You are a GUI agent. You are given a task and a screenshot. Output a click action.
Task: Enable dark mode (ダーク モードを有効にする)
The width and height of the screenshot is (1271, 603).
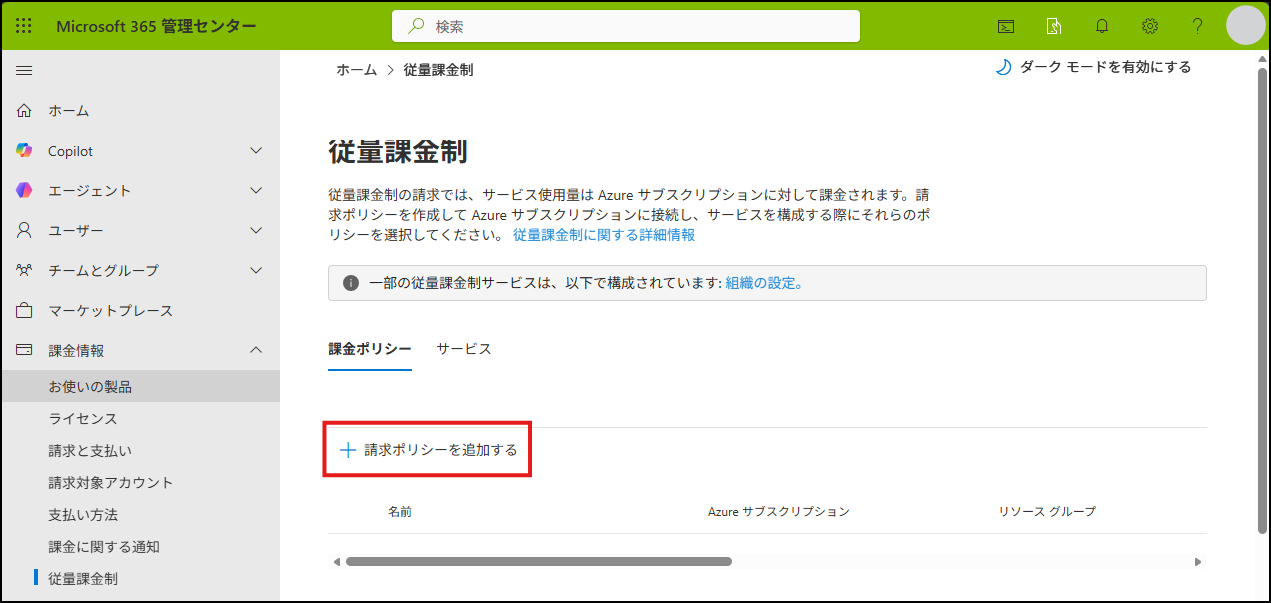(x=1093, y=67)
